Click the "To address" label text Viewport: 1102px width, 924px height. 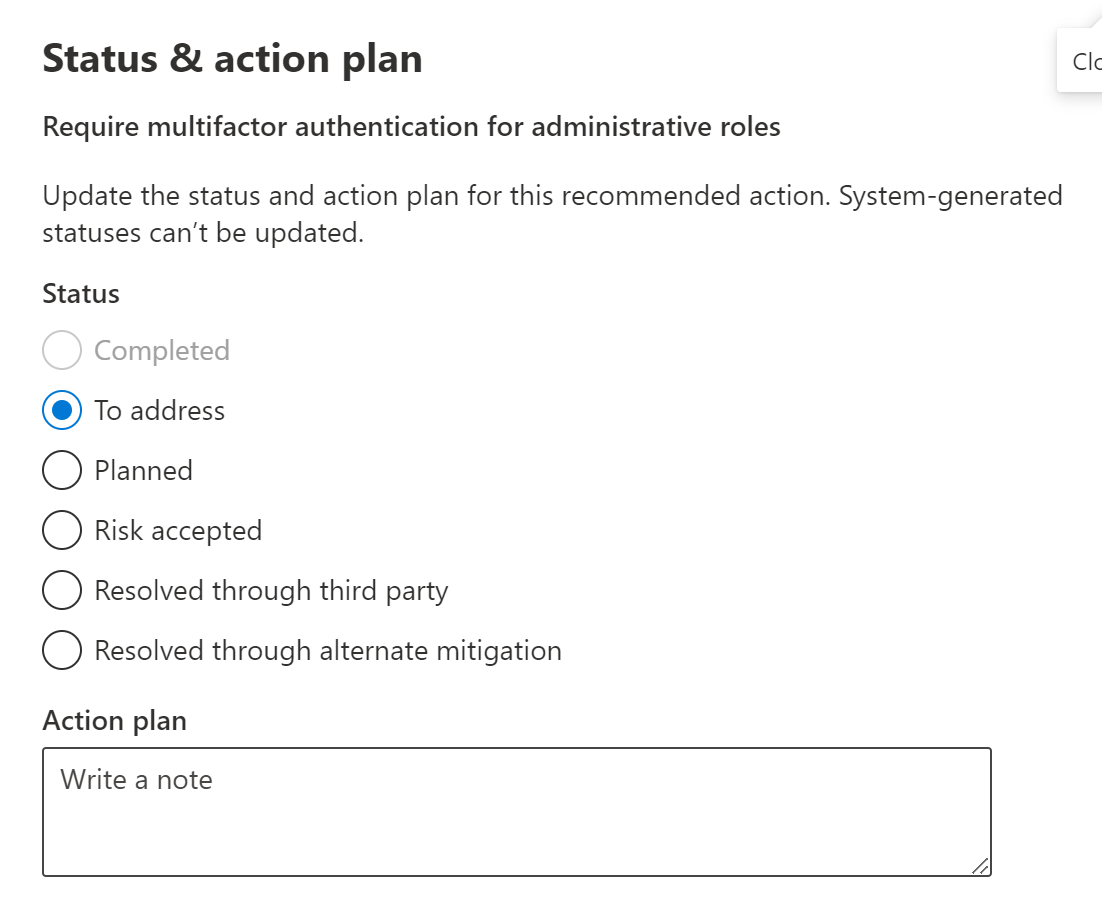pyautogui.click(x=160, y=411)
